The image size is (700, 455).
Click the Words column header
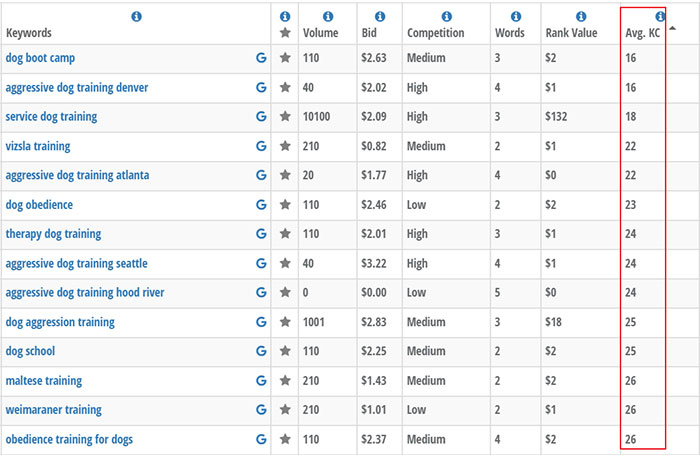click(x=509, y=33)
